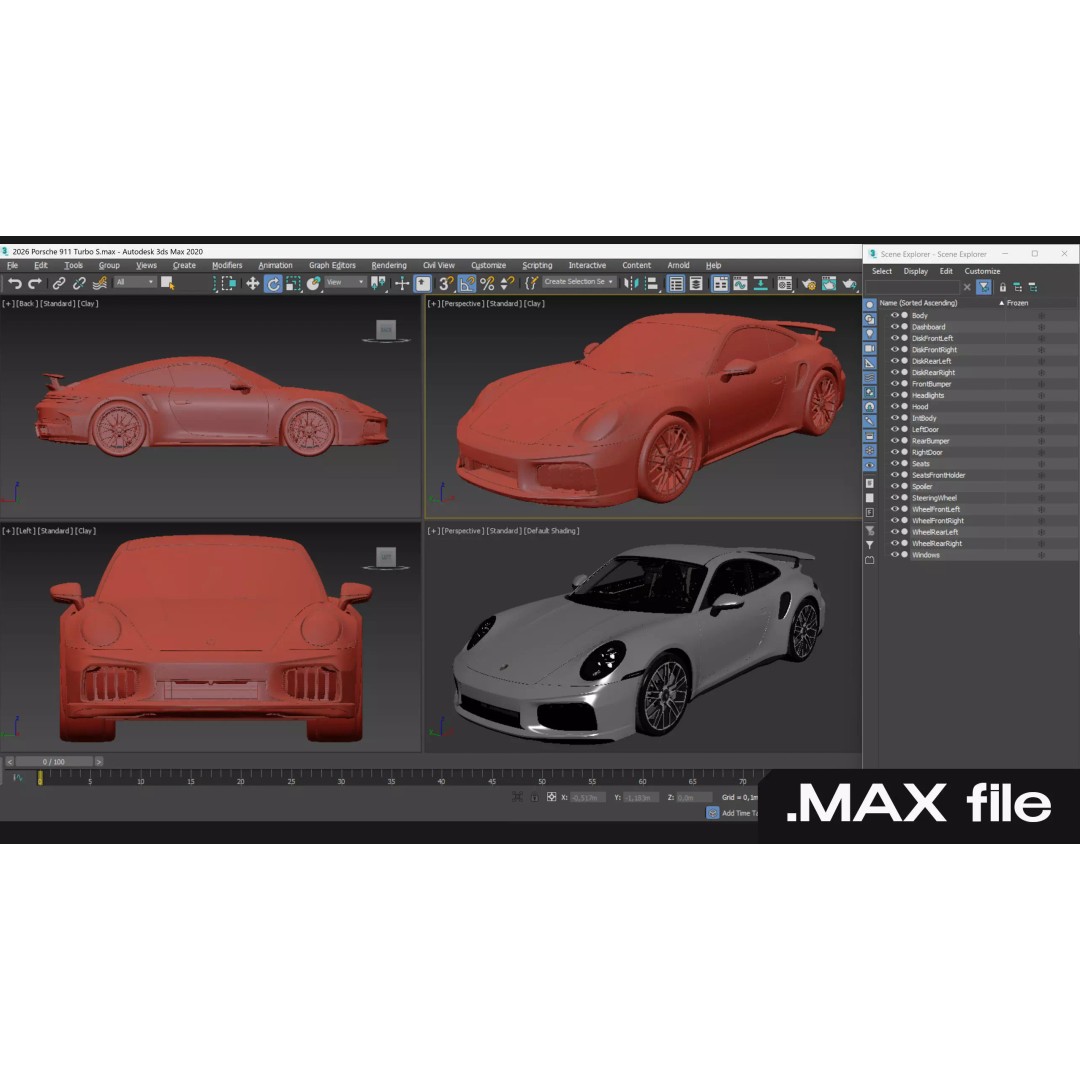Open the Create Selection Set dropdown

(579, 282)
